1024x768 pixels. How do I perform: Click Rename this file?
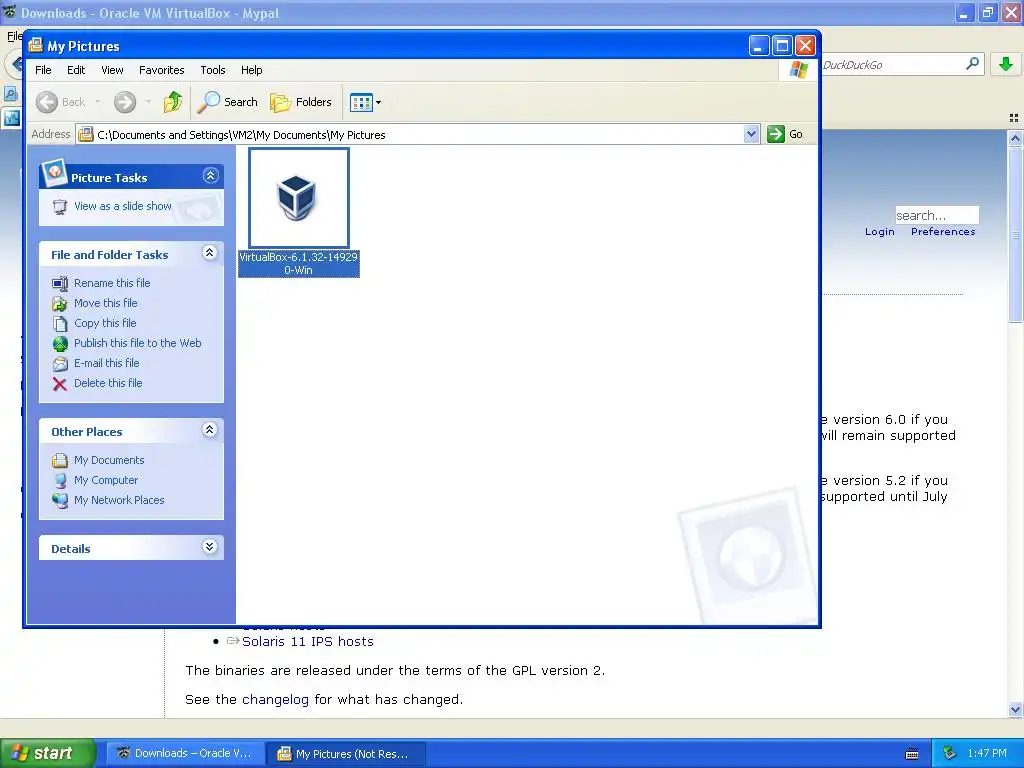click(x=112, y=283)
